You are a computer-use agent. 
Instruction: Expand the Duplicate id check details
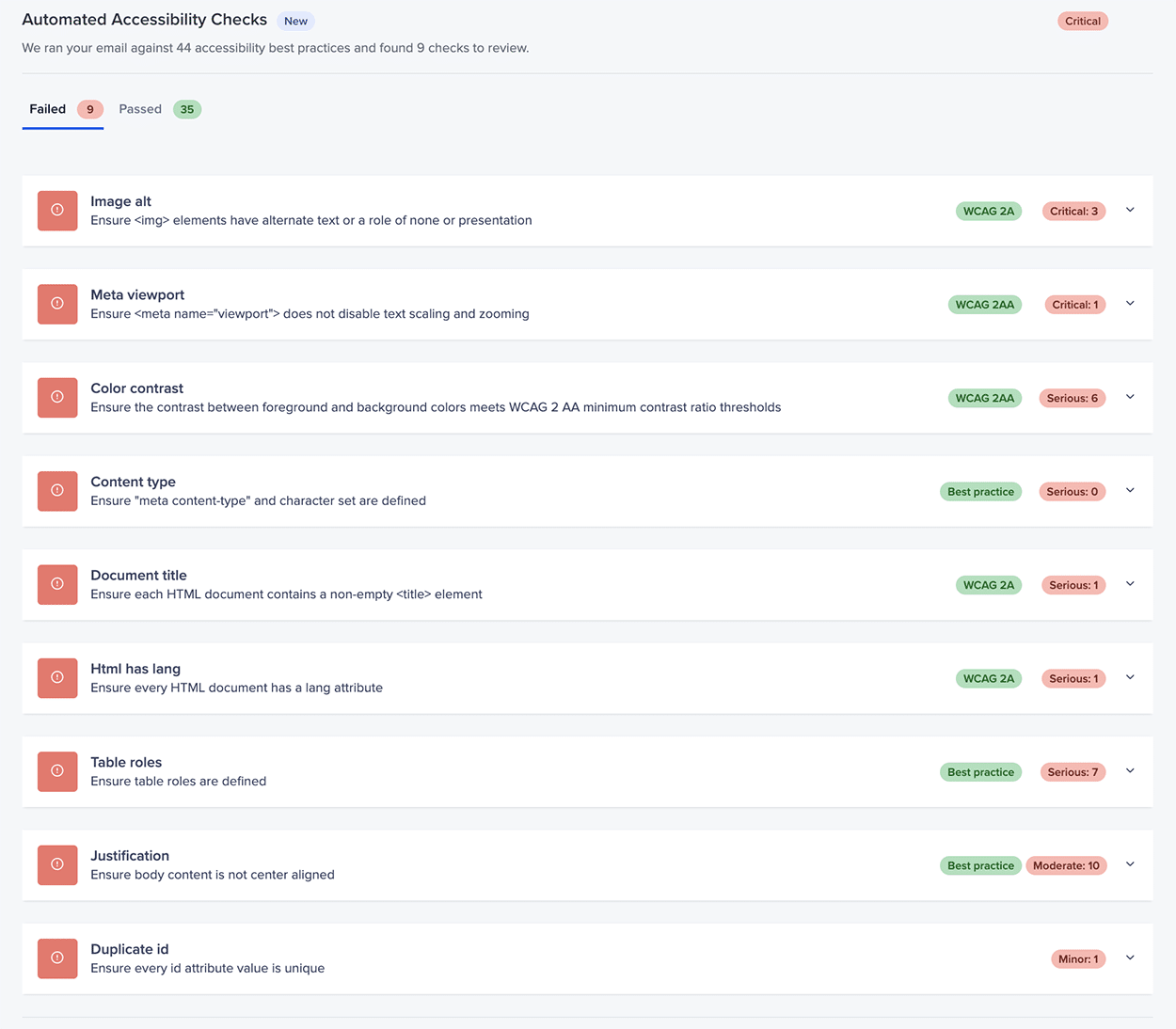pos(1130,958)
